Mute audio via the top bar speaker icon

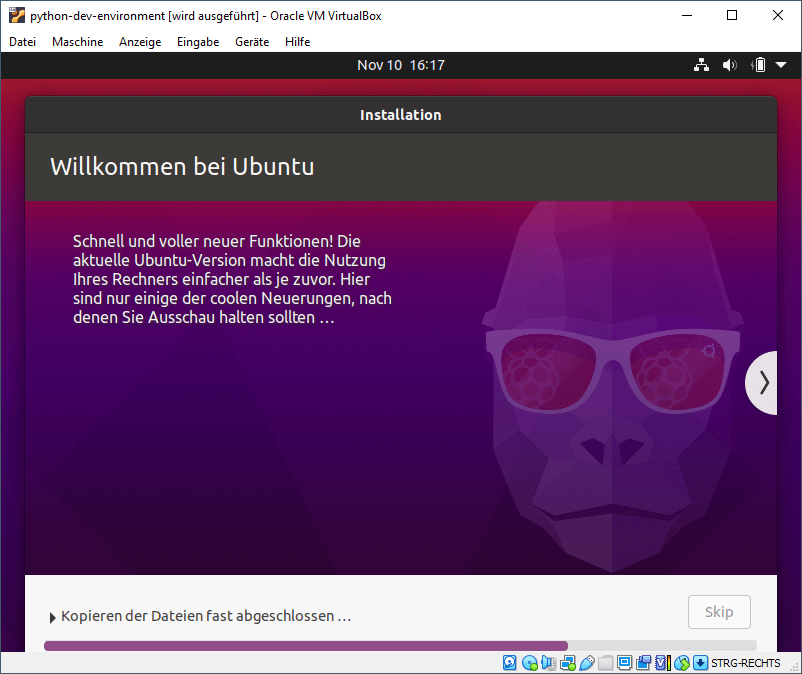[729, 65]
